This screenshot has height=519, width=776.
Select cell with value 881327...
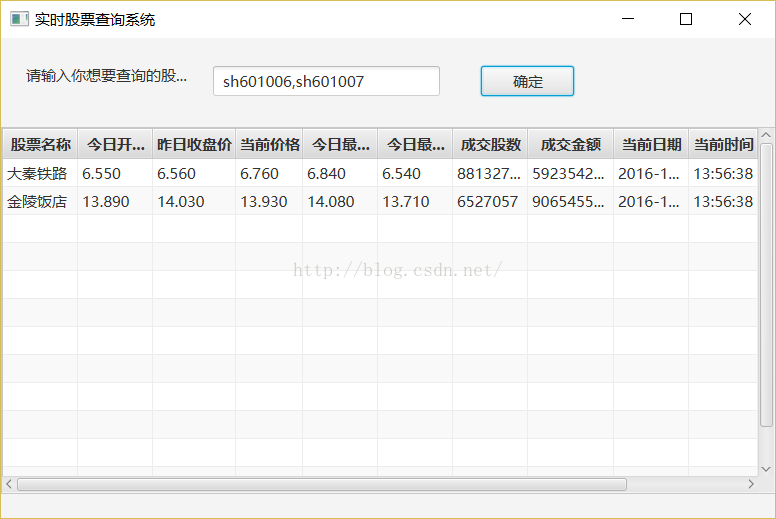pos(490,173)
